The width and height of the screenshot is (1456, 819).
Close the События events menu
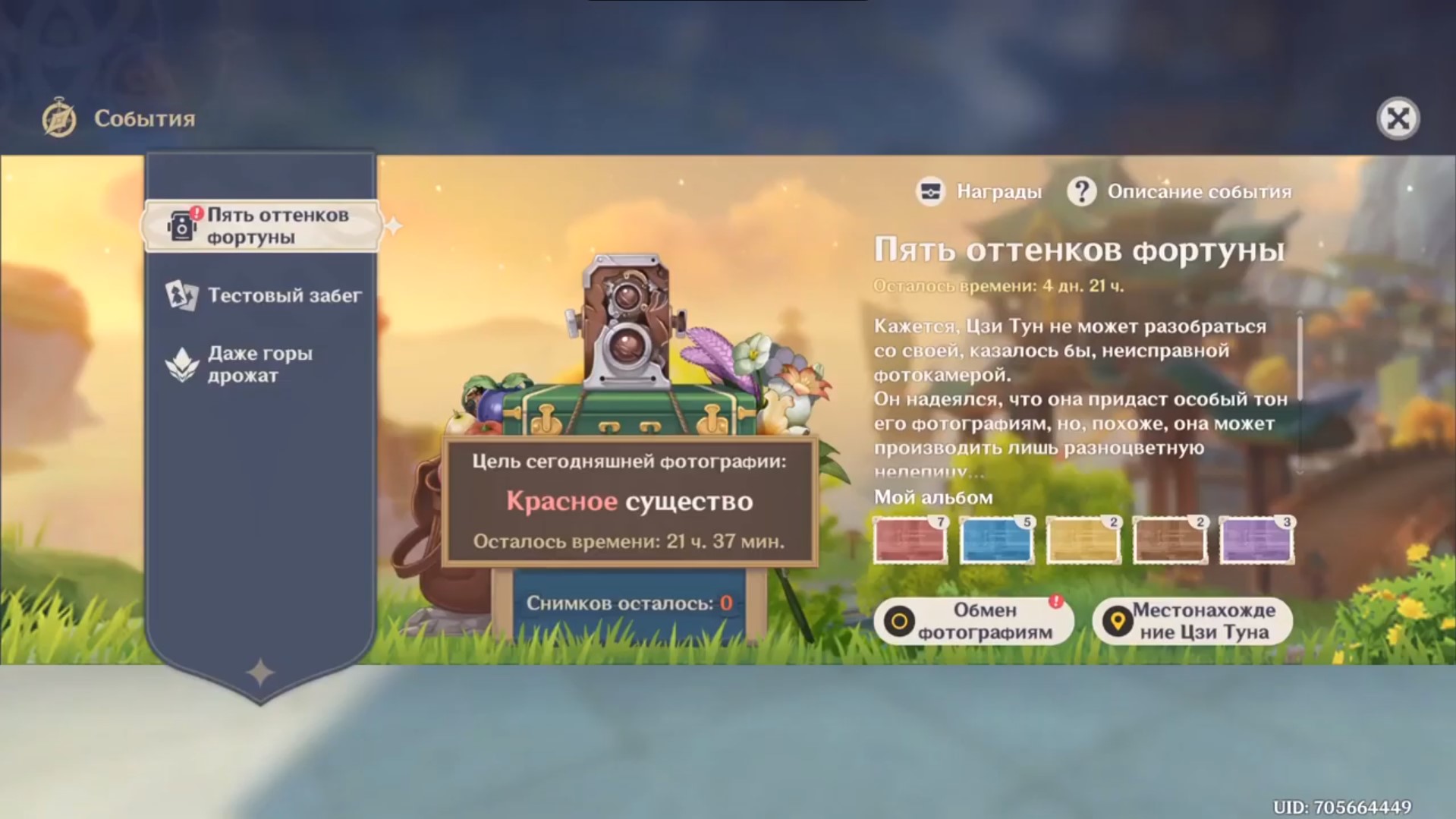click(1398, 118)
